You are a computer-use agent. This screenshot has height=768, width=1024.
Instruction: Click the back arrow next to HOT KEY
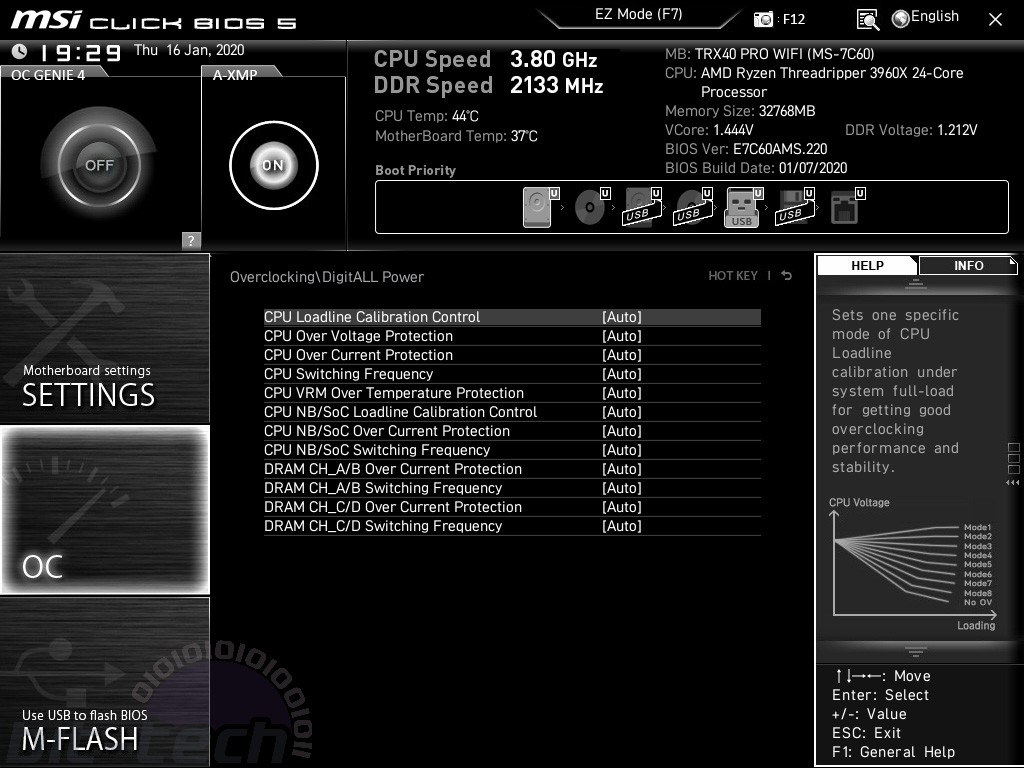[787, 276]
